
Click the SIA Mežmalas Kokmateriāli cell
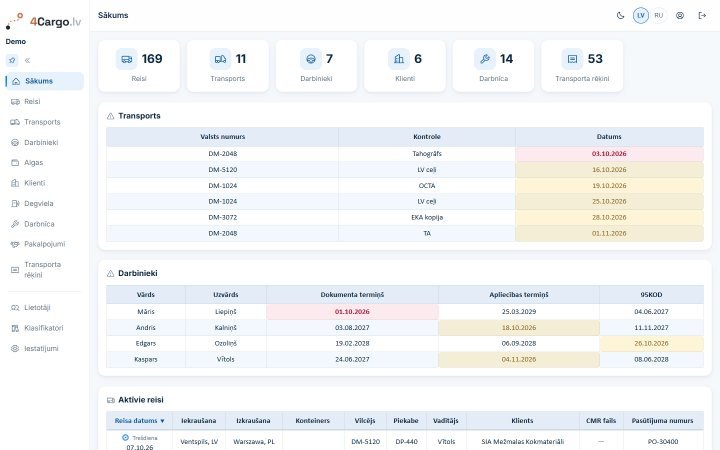point(522,442)
